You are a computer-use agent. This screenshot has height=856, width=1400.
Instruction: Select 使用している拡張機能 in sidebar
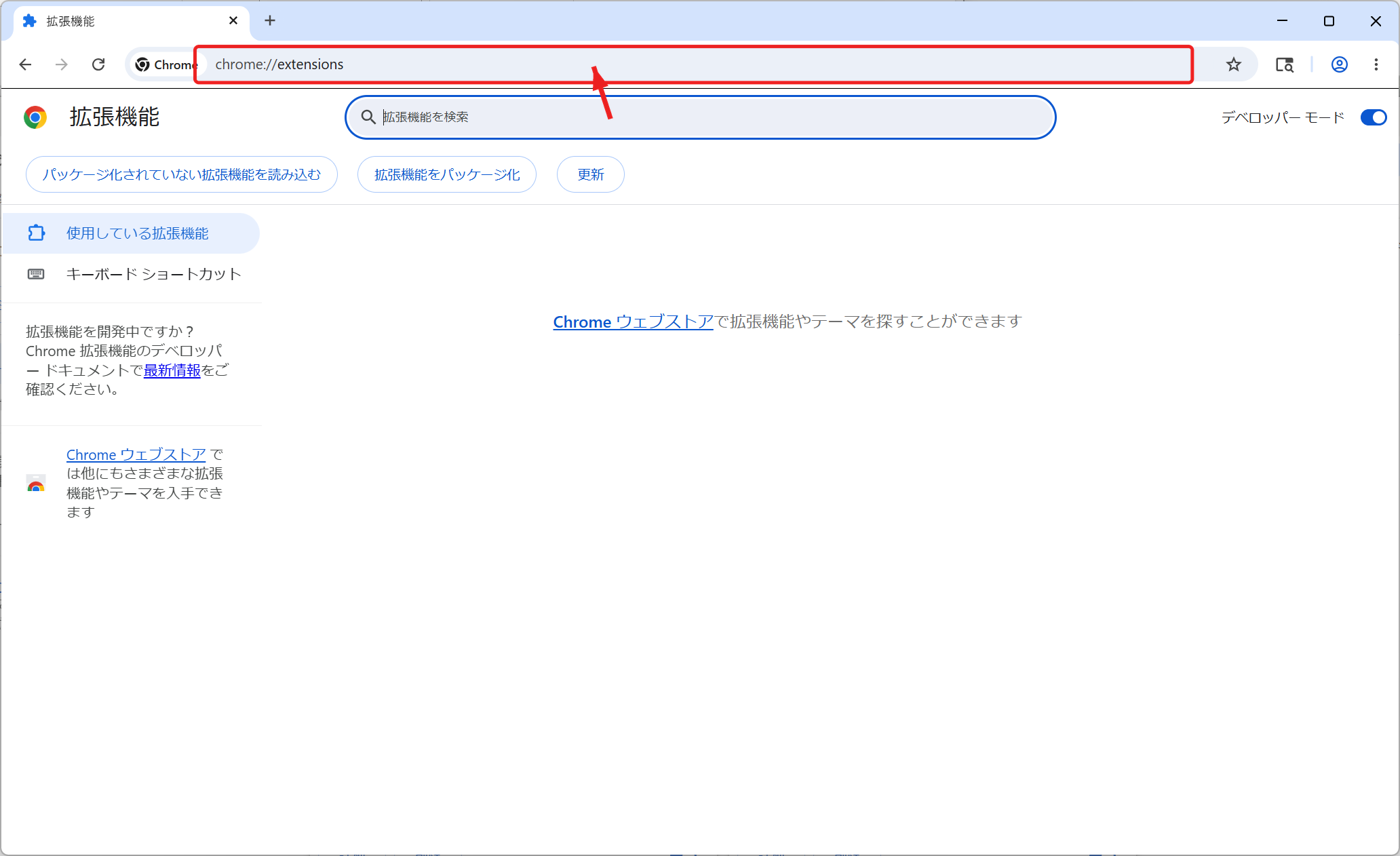[x=132, y=233]
